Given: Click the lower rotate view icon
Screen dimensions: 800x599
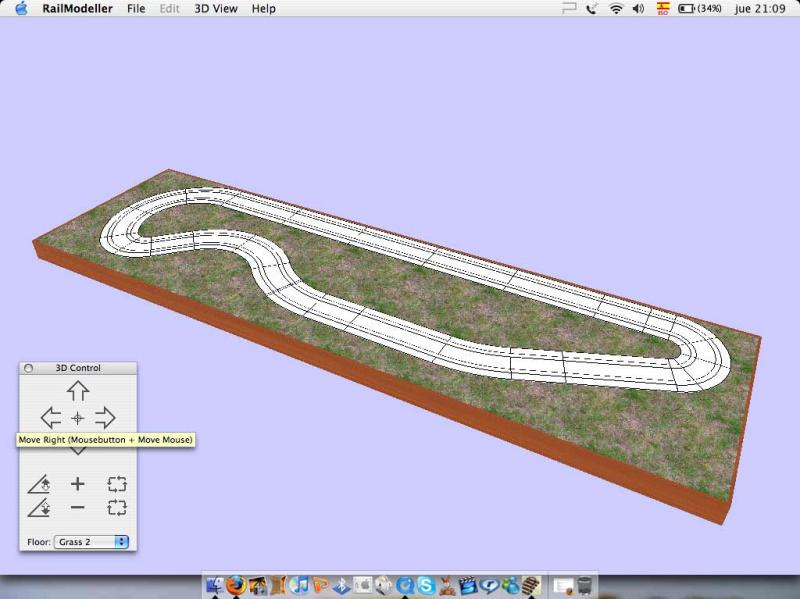Looking at the screenshot, I should click(x=117, y=508).
